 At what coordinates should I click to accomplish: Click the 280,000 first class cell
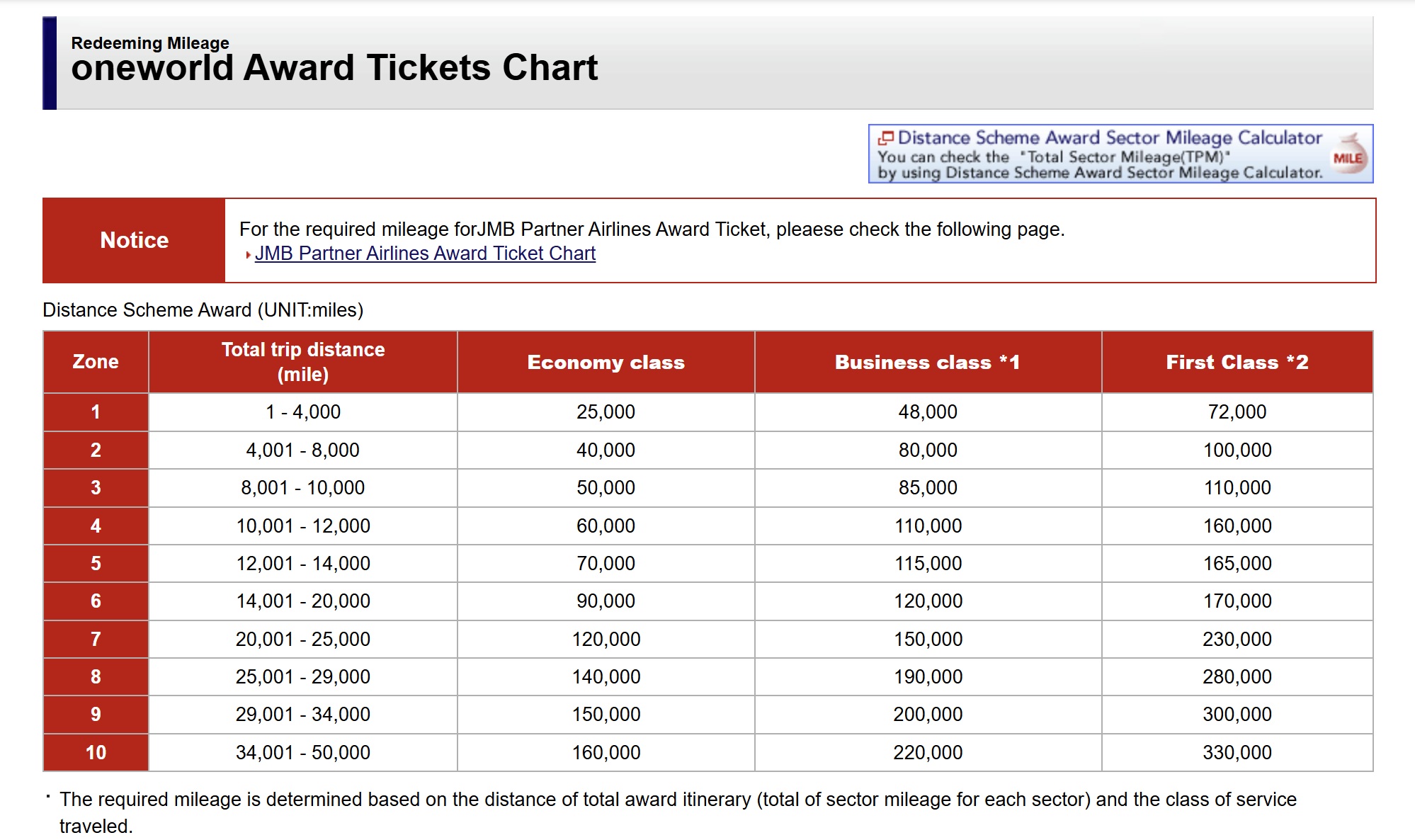pyautogui.click(x=1237, y=677)
